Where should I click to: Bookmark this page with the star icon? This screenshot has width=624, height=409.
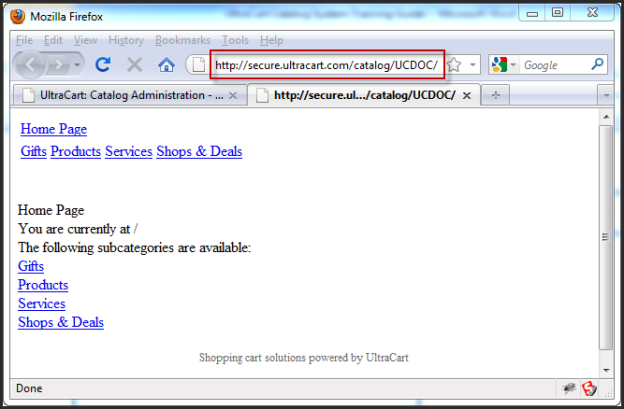(x=454, y=64)
